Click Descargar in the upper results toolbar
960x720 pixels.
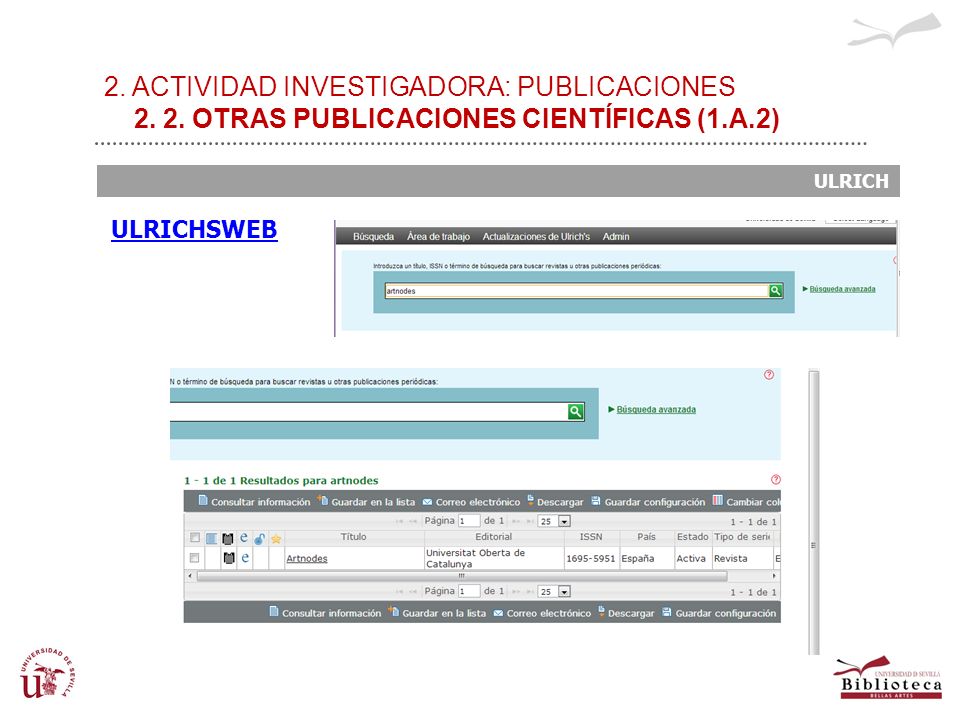[555, 501]
